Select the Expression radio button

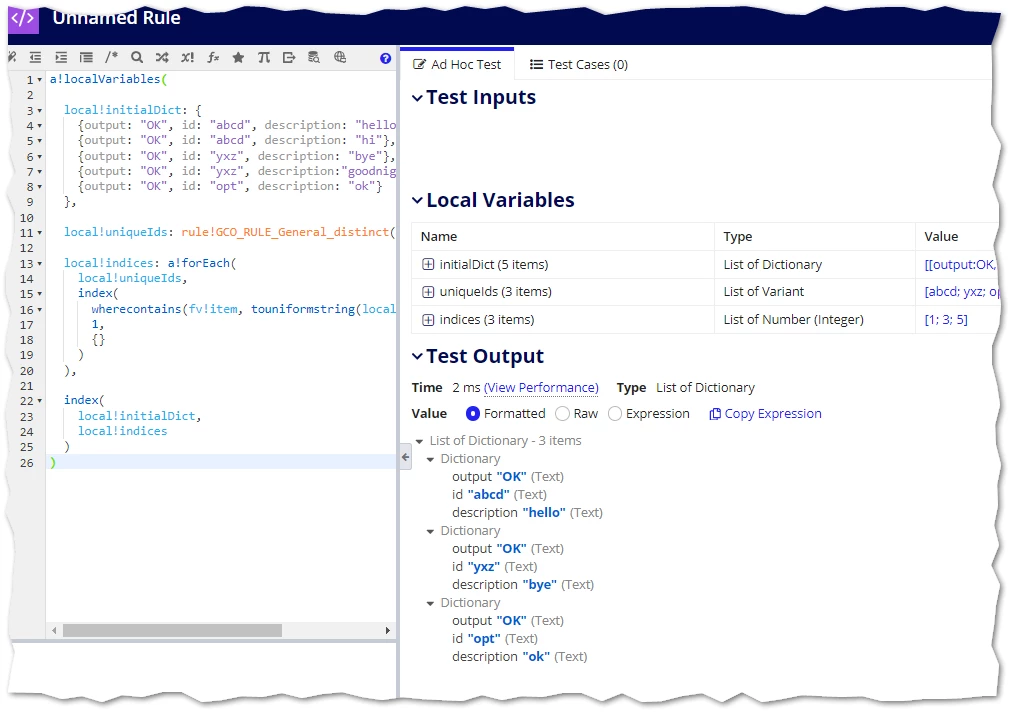coord(615,413)
